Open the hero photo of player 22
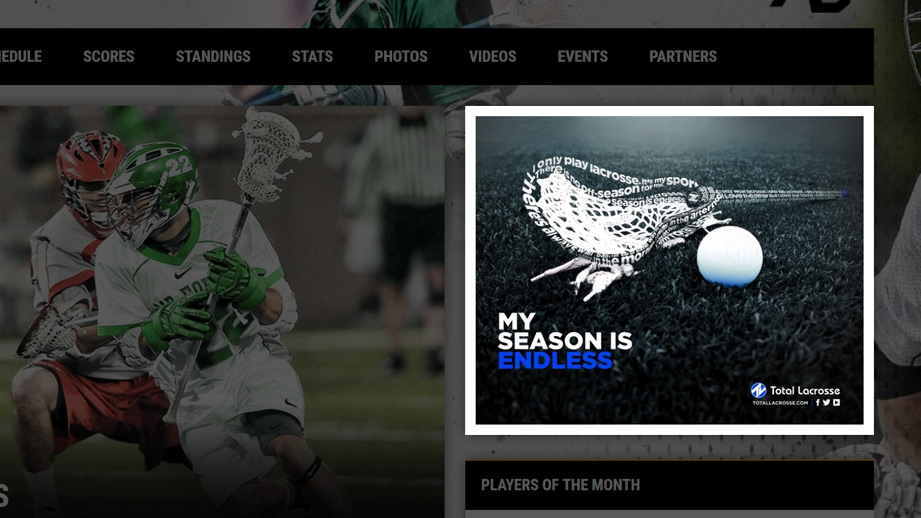The image size is (921, 518). (x=222, y=312)
